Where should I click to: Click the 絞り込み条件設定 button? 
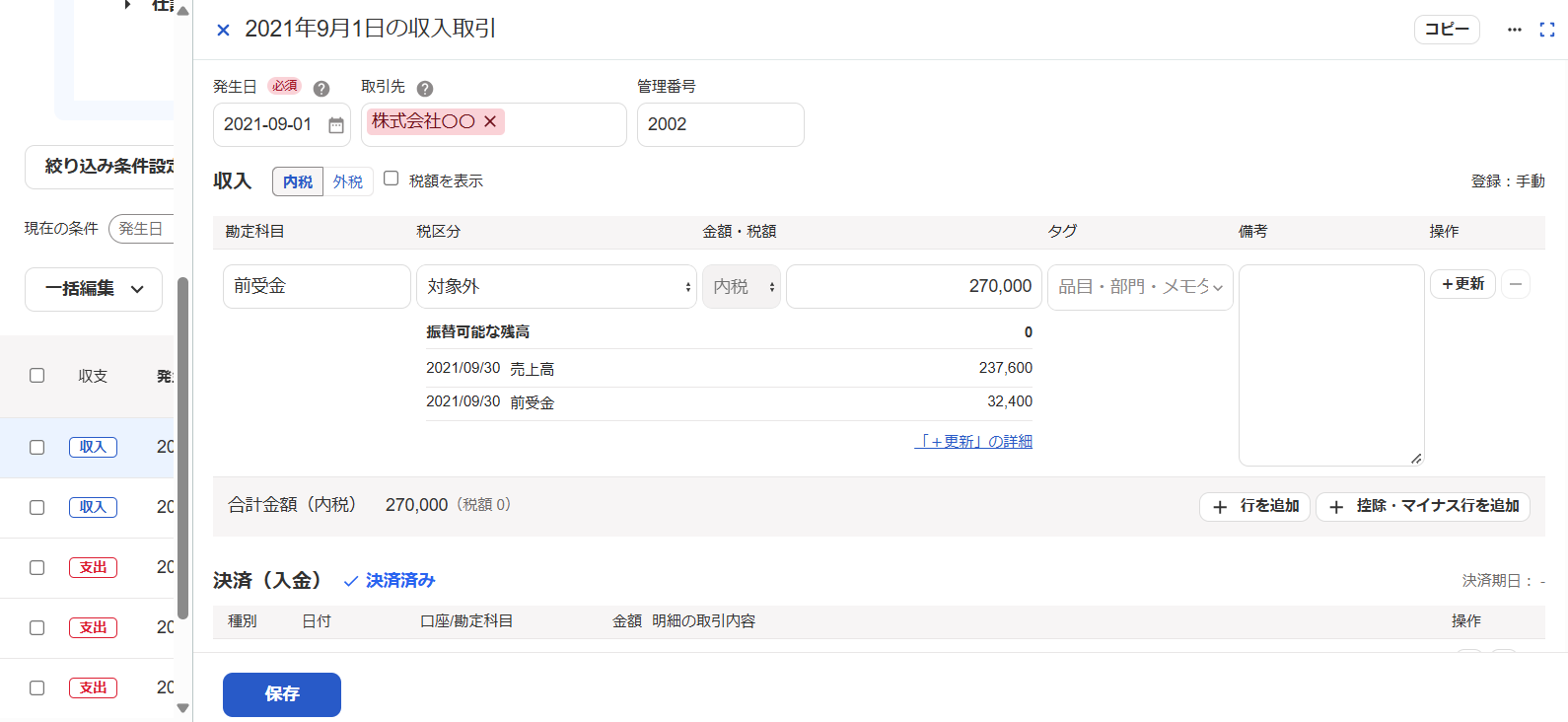pos(100,167)
